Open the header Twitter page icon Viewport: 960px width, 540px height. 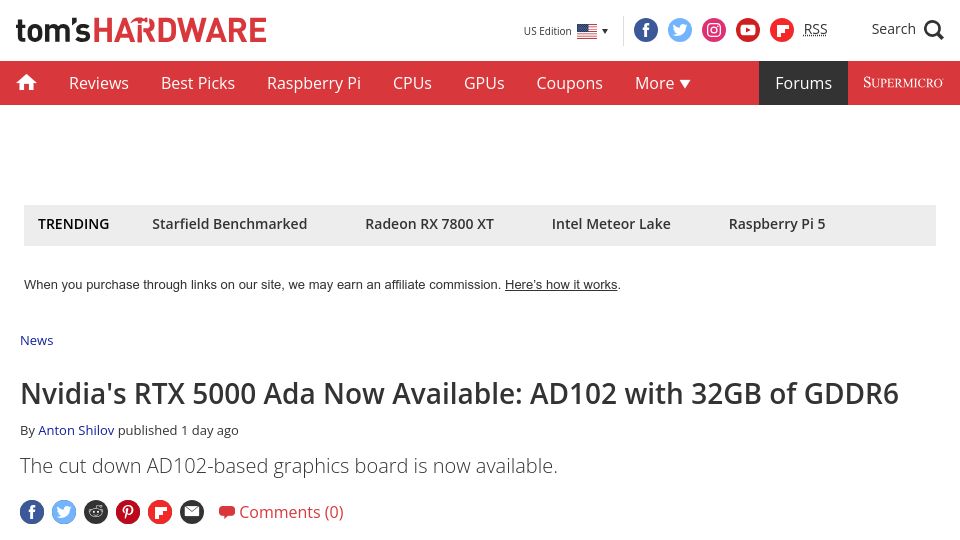[680, 30]
